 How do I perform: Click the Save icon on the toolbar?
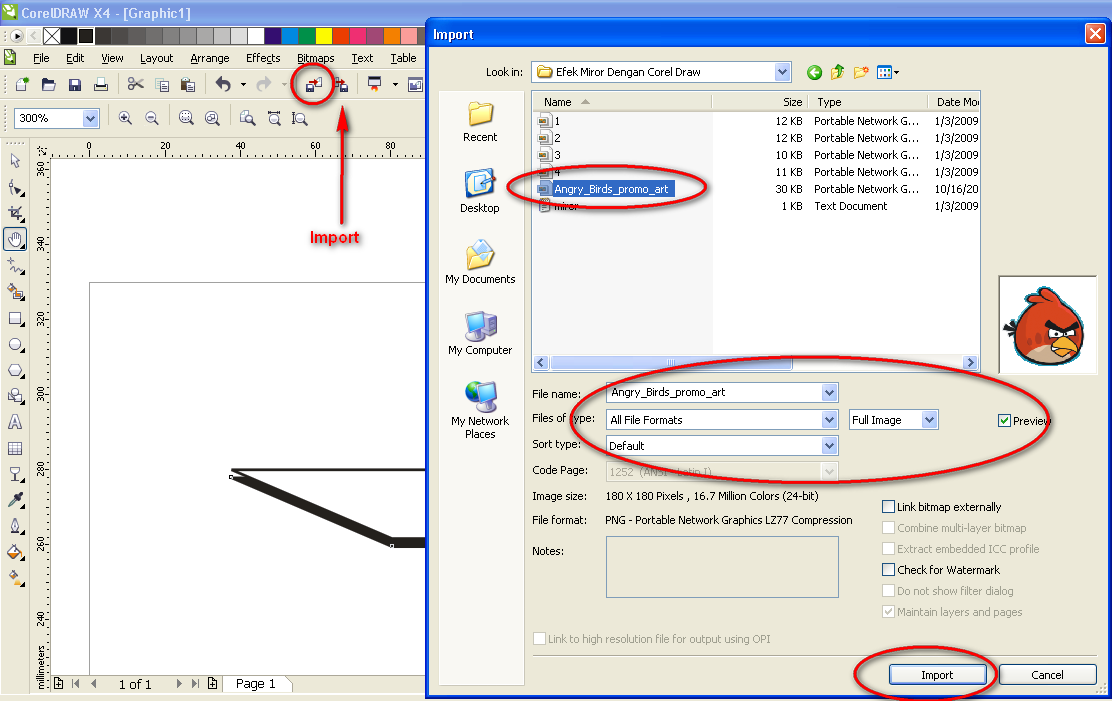tap(74, 84)
